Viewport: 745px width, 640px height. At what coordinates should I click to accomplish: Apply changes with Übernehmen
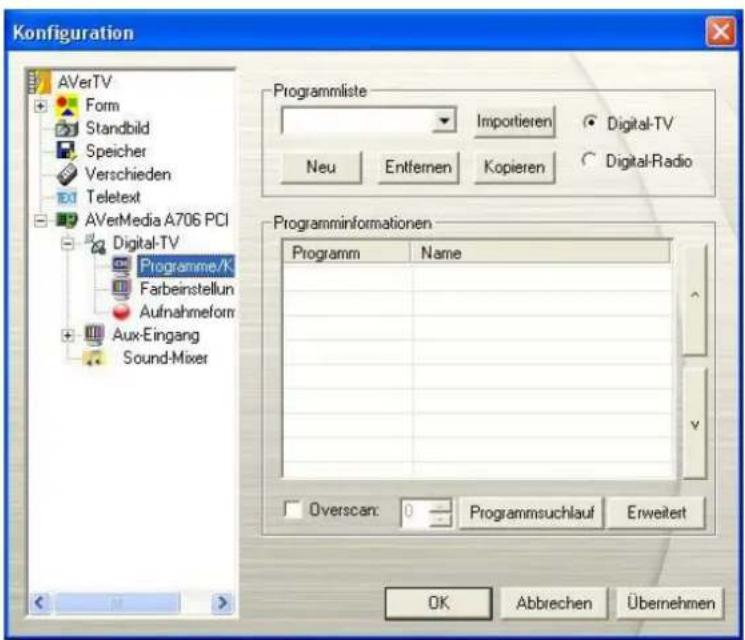pos(670,603)
